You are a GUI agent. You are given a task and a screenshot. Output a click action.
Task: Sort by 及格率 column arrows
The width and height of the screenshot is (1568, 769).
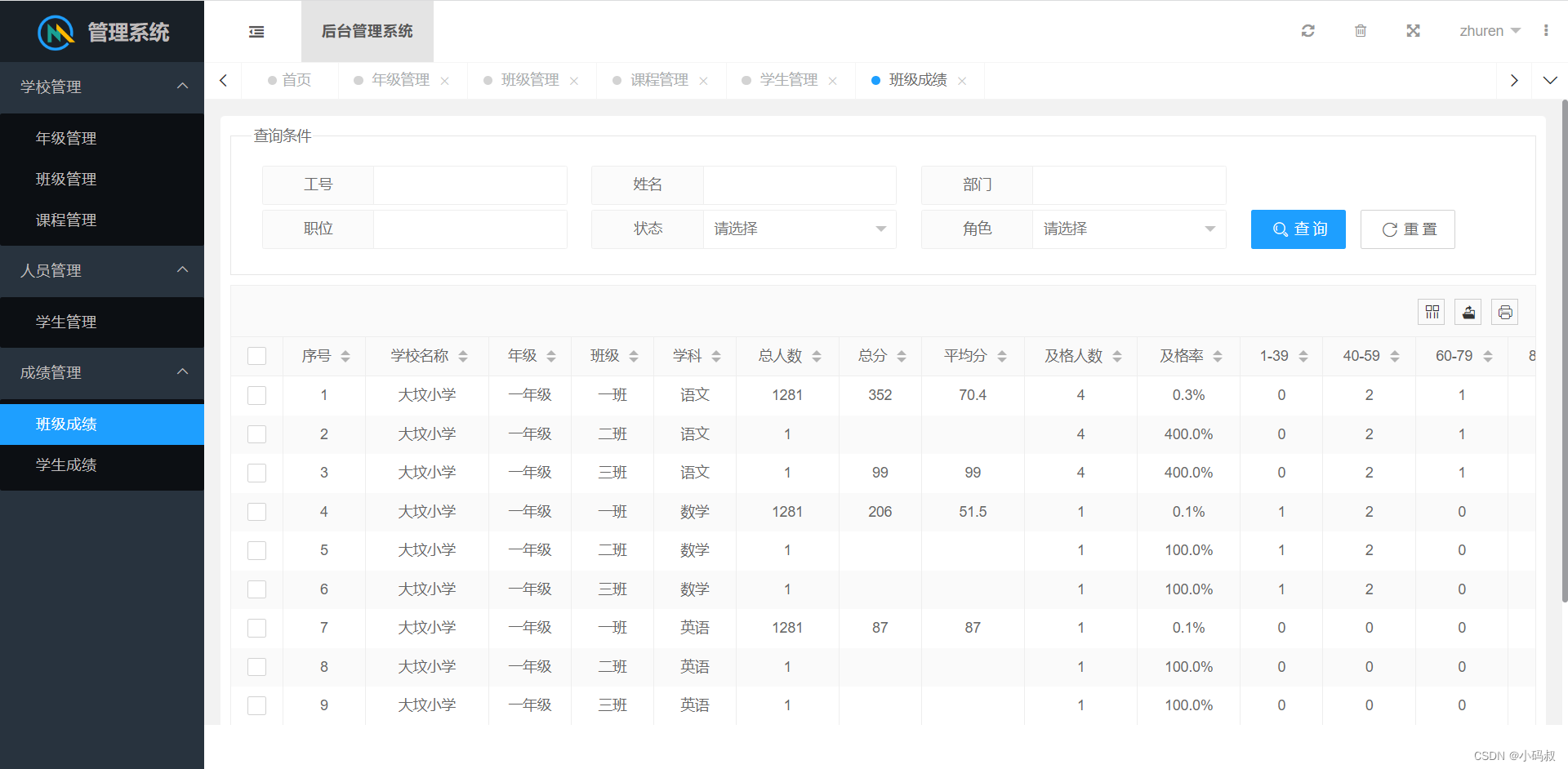pyautogui.click(x=1218, y=357)
